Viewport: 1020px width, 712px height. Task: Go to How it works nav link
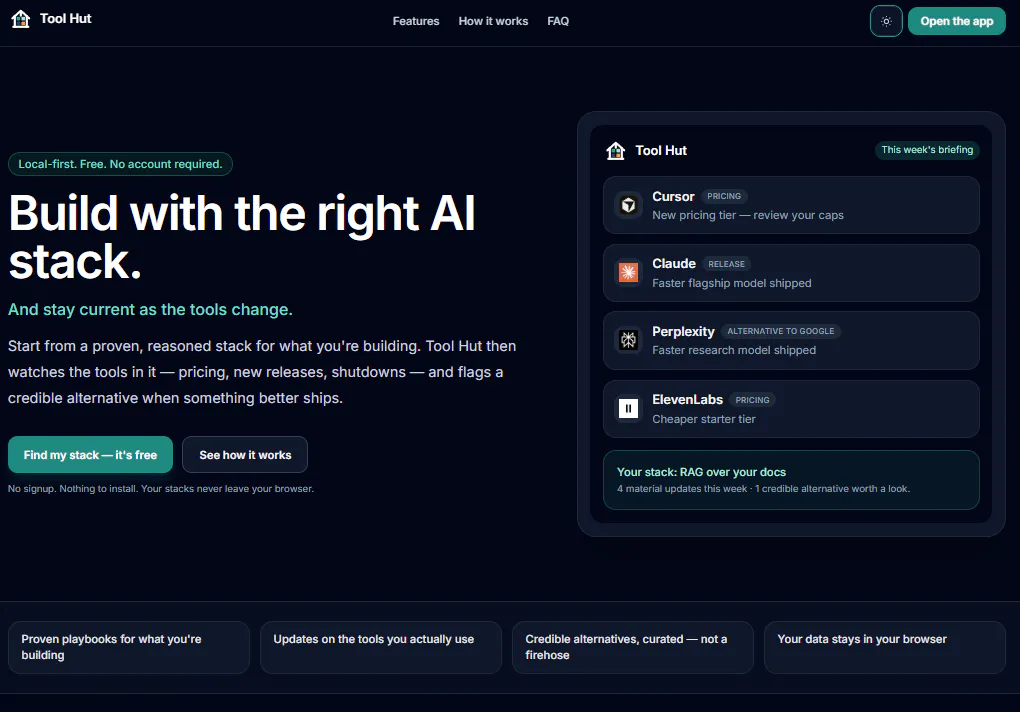[493, 21]
